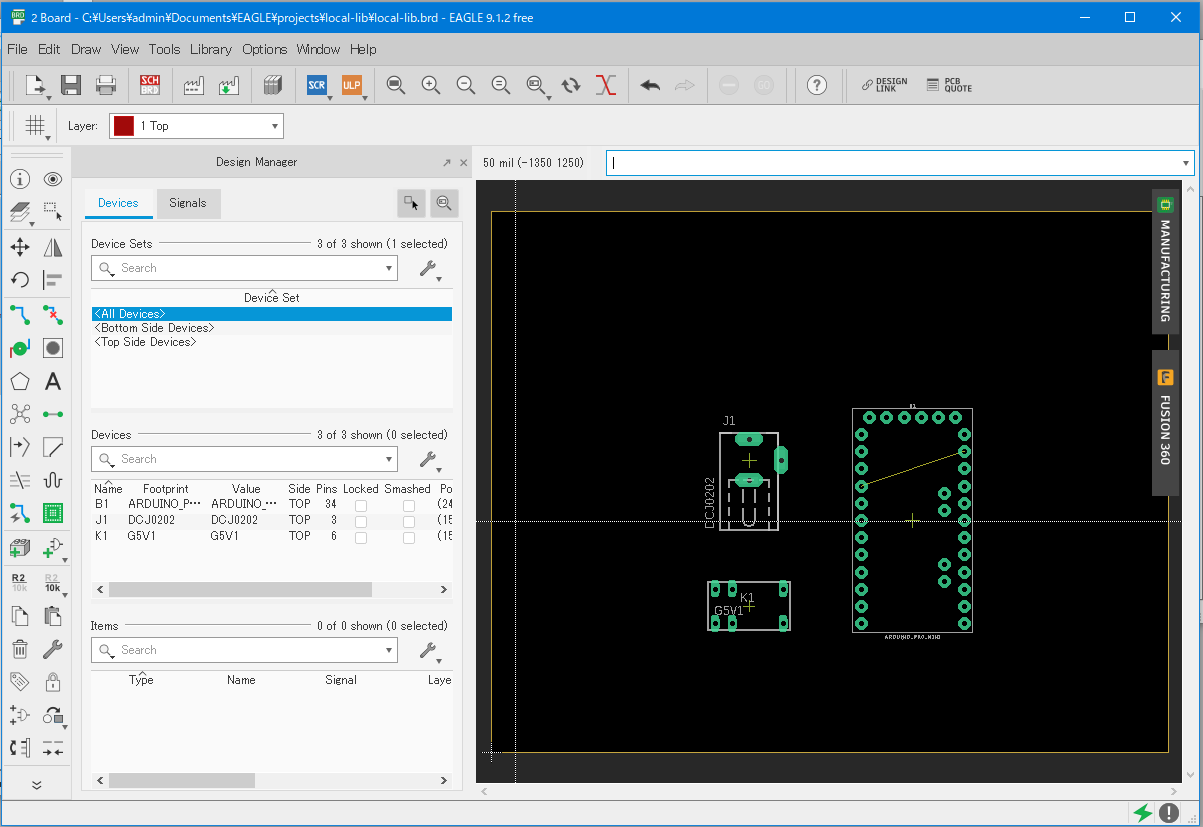Open Items wrench options menu
This screenshot has width=1203, height=827.
coord(430,651)
